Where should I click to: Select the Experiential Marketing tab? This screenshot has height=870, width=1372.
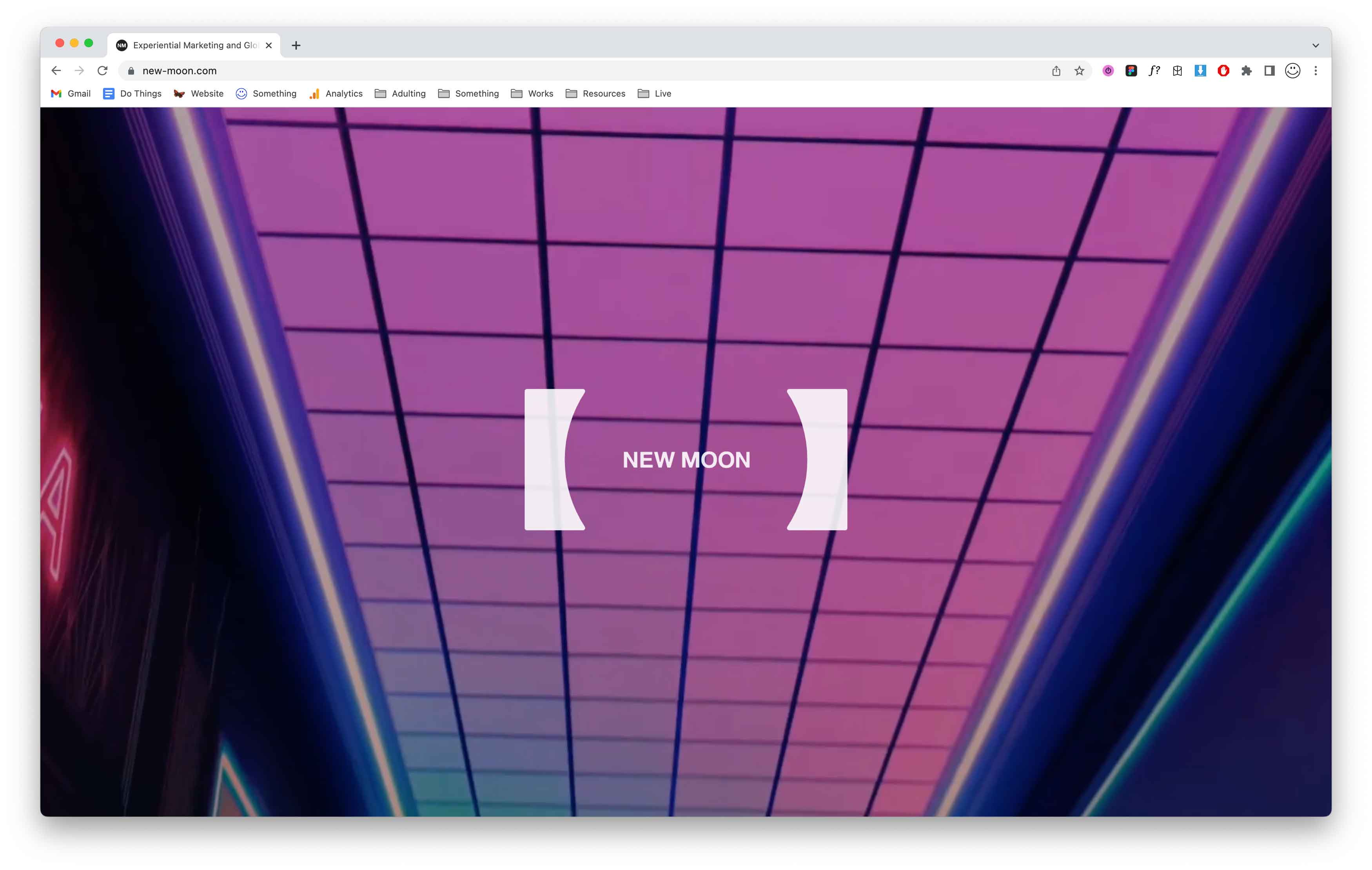[x=191, y=45]
